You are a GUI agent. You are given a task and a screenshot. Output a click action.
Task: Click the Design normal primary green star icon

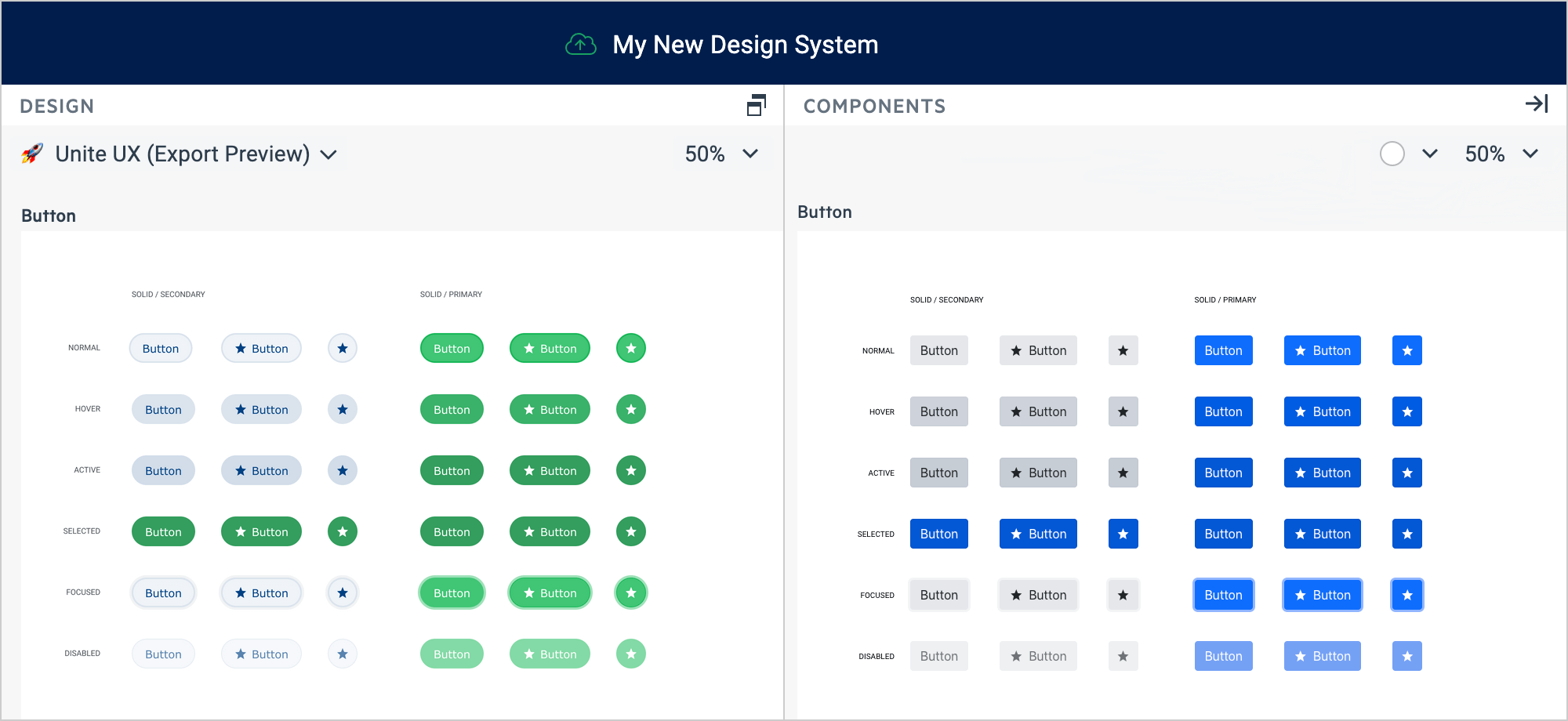pyautogui.click(x=631, y=349)
